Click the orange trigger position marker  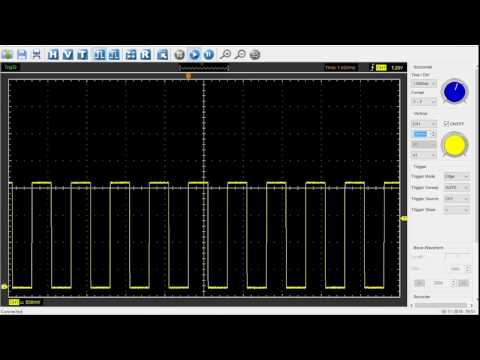pos(188,76)
